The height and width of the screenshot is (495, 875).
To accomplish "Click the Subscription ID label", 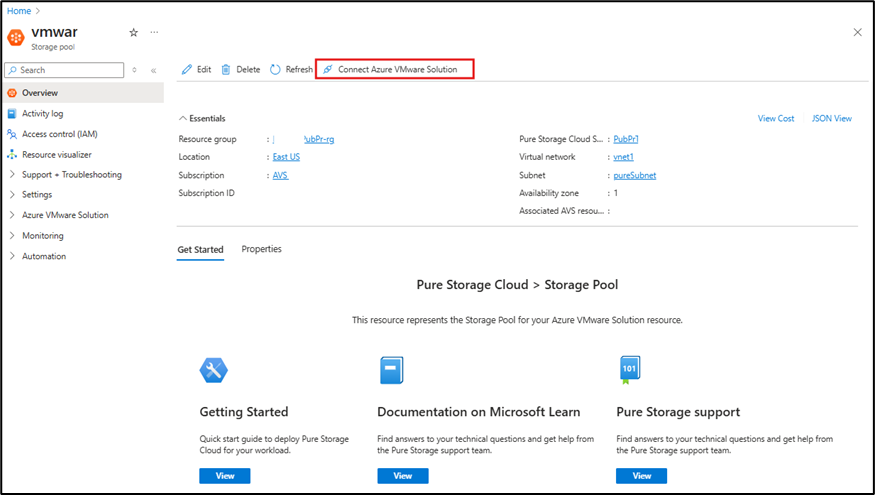I will [206, 193].
